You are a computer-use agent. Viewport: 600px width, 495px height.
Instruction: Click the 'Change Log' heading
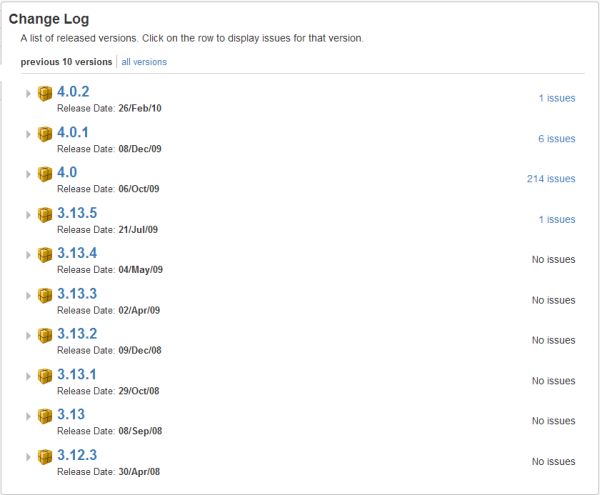pyautogui.click(x=49, y=19)
